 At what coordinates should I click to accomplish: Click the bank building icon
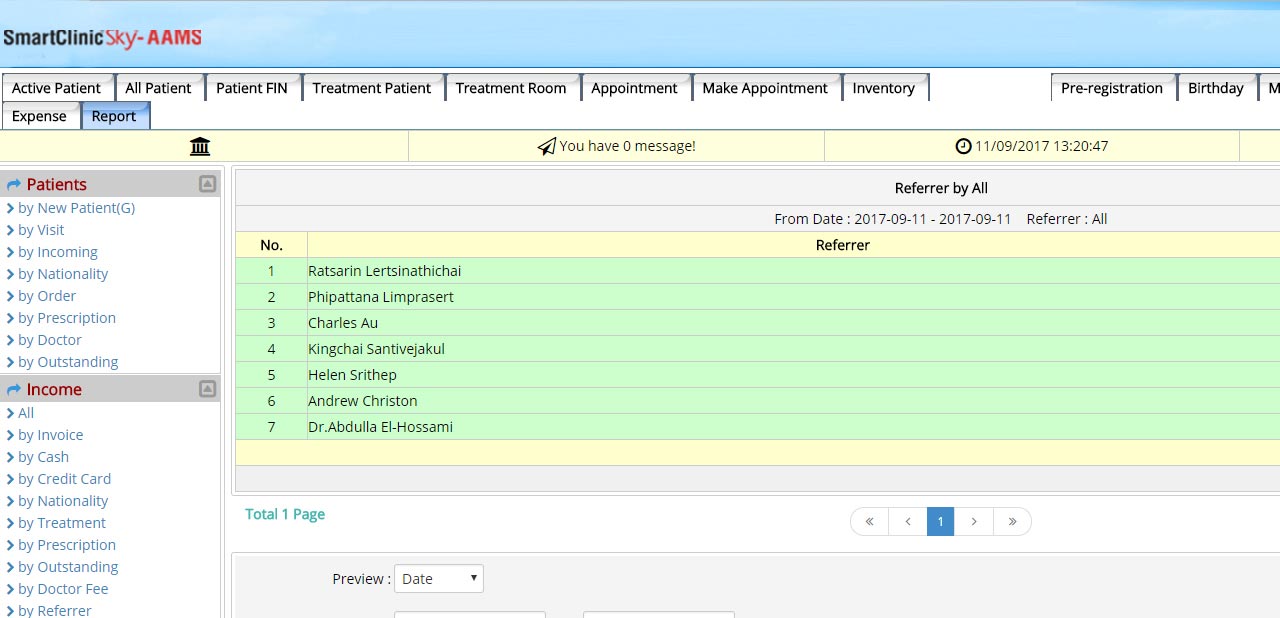200,147
